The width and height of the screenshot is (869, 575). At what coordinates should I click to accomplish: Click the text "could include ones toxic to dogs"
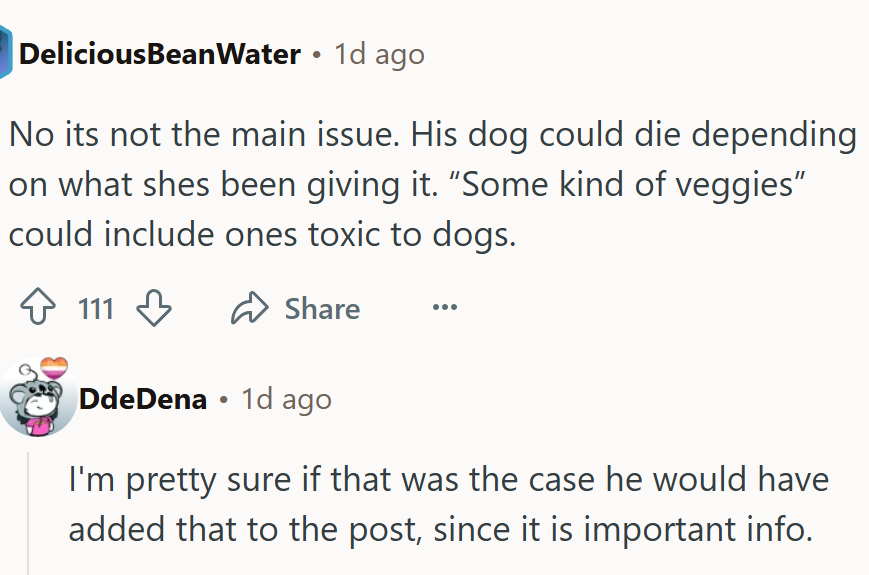(x=262, y=235)
